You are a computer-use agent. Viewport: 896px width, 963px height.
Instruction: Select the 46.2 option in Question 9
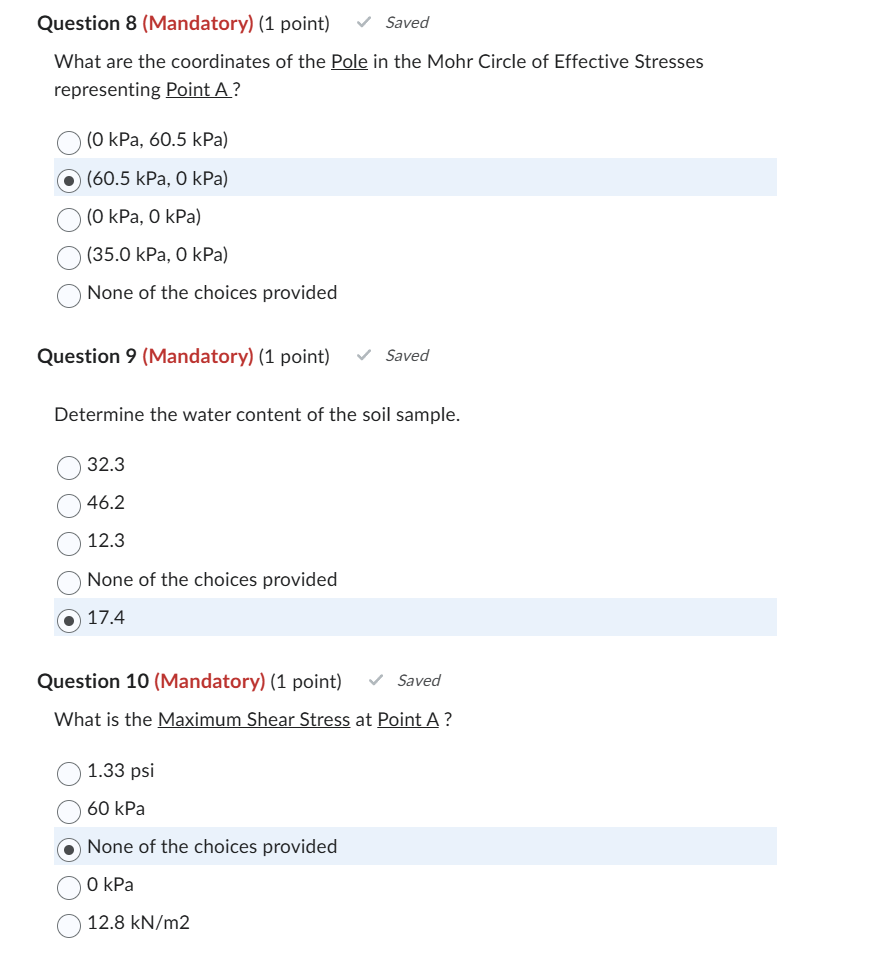tap(68, 505)
